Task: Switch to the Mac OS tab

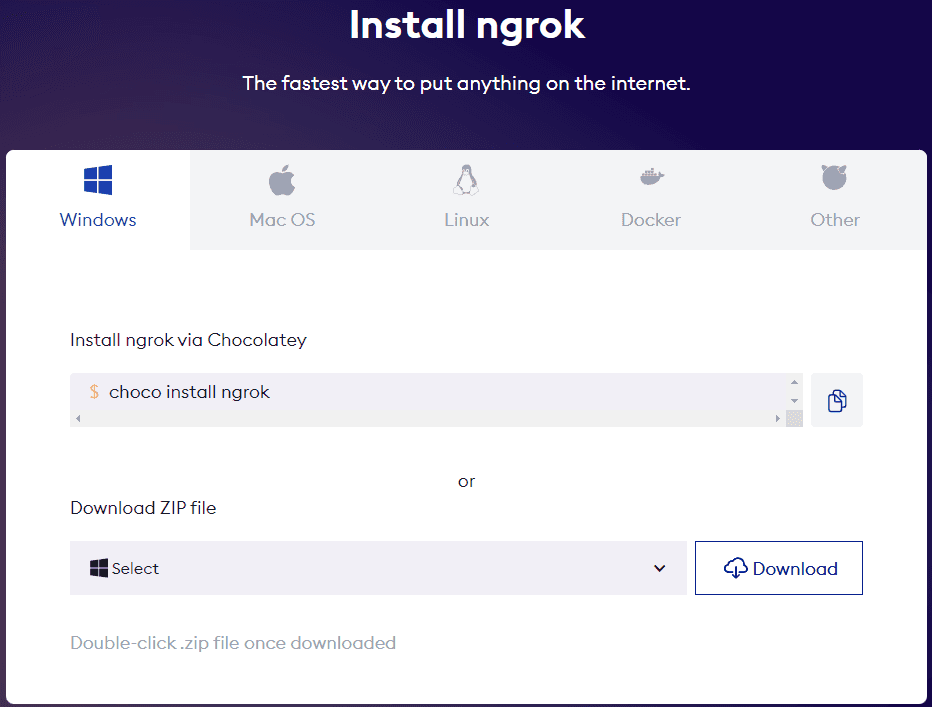Action: point(282,200)
